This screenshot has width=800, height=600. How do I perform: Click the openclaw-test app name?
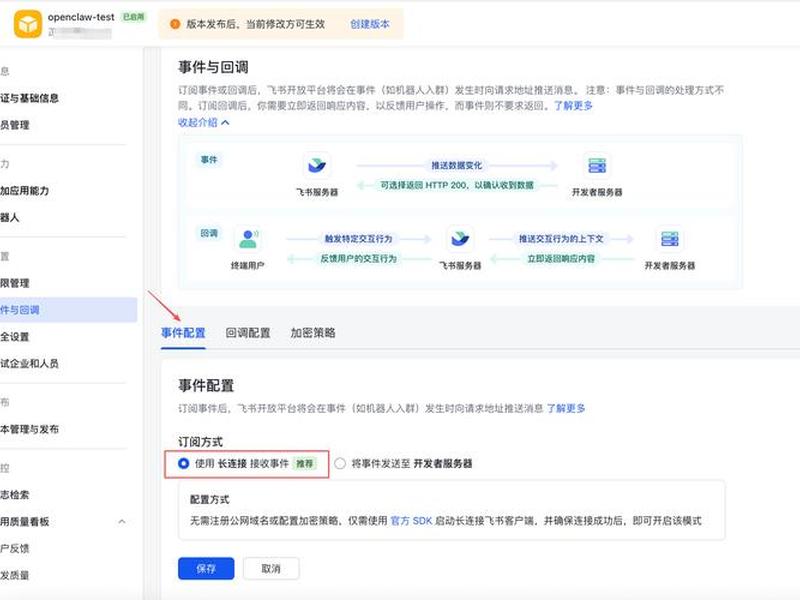point(81,17)
